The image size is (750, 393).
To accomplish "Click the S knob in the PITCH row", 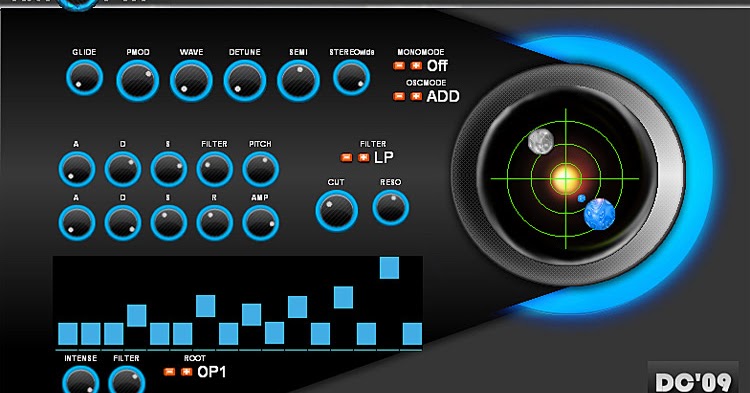I will click(x=168, y=169).
